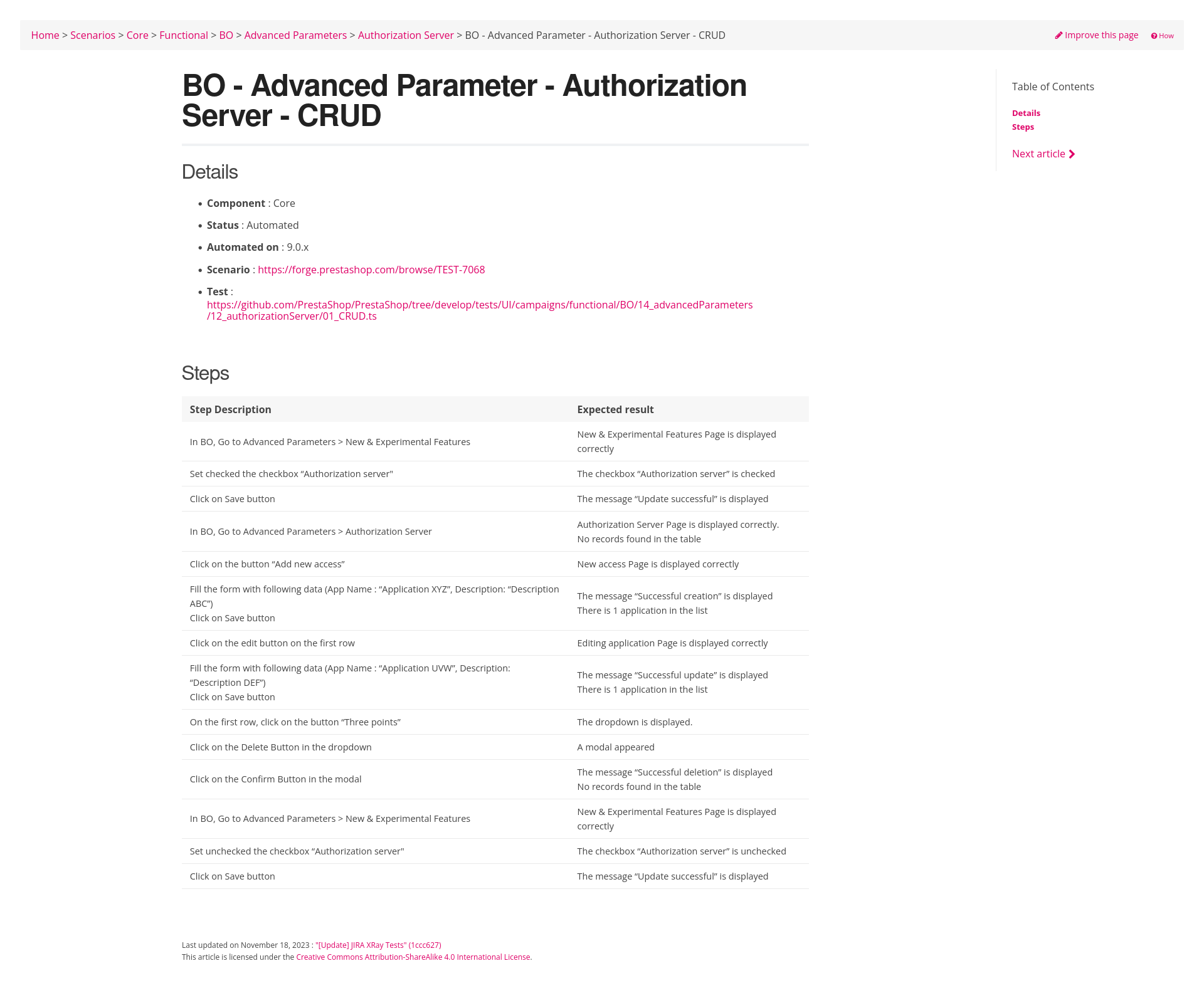The width and height of the screenshot is (1204, 983).
Task: Open the Details TOC link
Action: coord(1026,112)
